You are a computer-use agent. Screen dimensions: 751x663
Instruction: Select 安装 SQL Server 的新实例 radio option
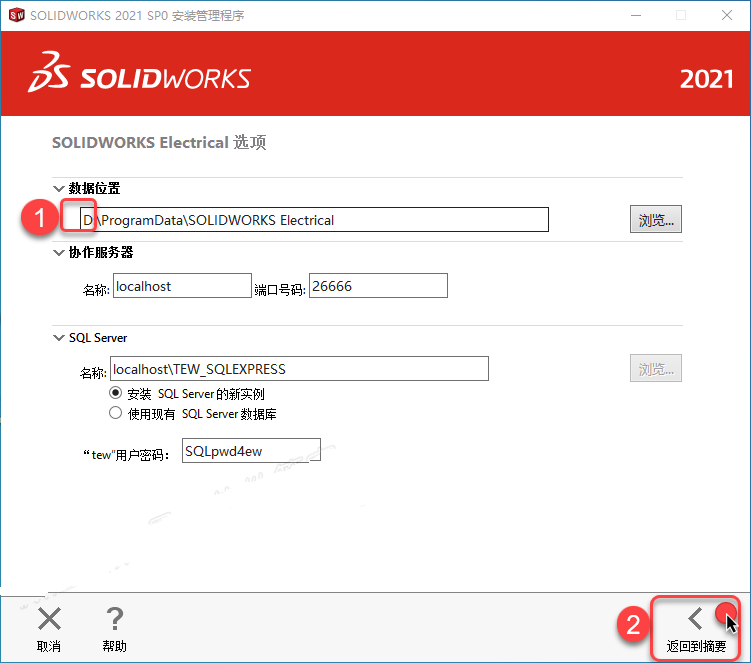(x=115, y=393)
